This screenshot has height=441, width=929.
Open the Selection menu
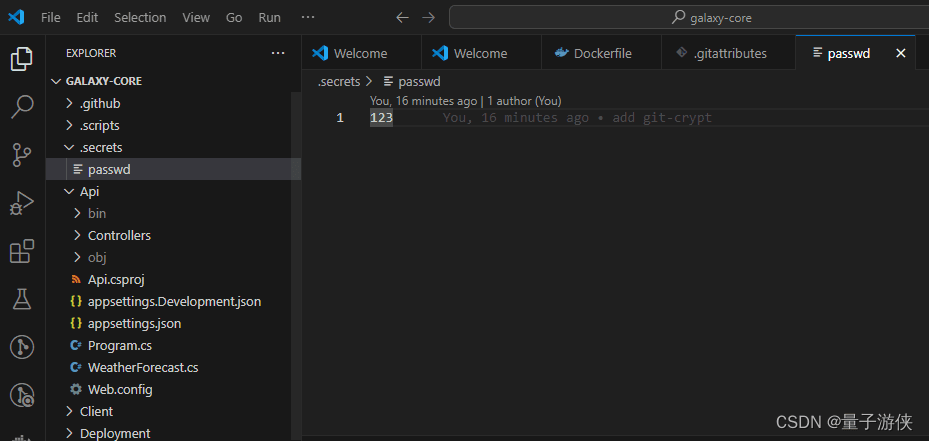click(x=140, y=18)
